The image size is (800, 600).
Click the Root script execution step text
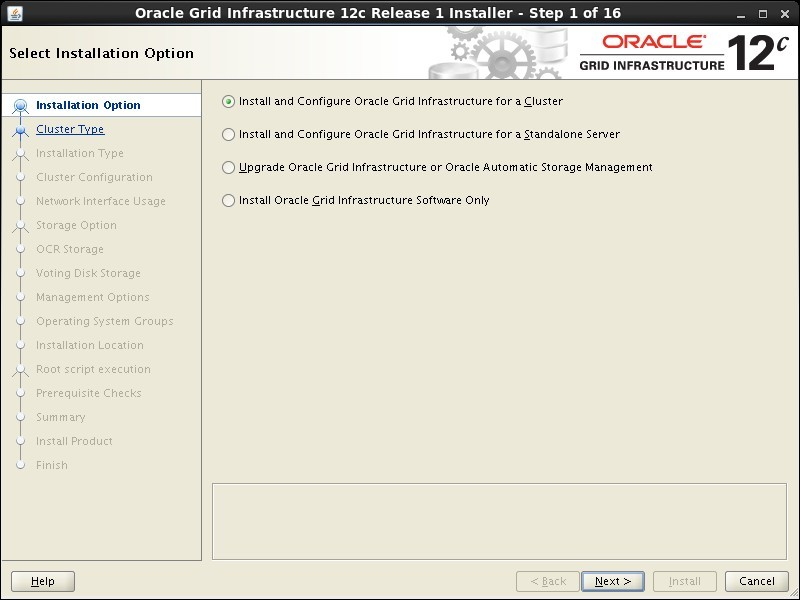pos(93,369)
